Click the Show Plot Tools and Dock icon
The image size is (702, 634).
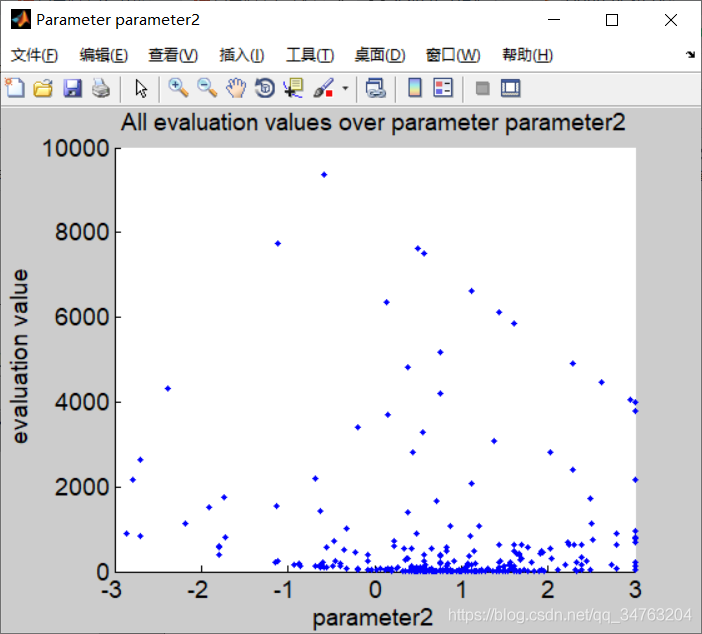click(x=510, y=88)
